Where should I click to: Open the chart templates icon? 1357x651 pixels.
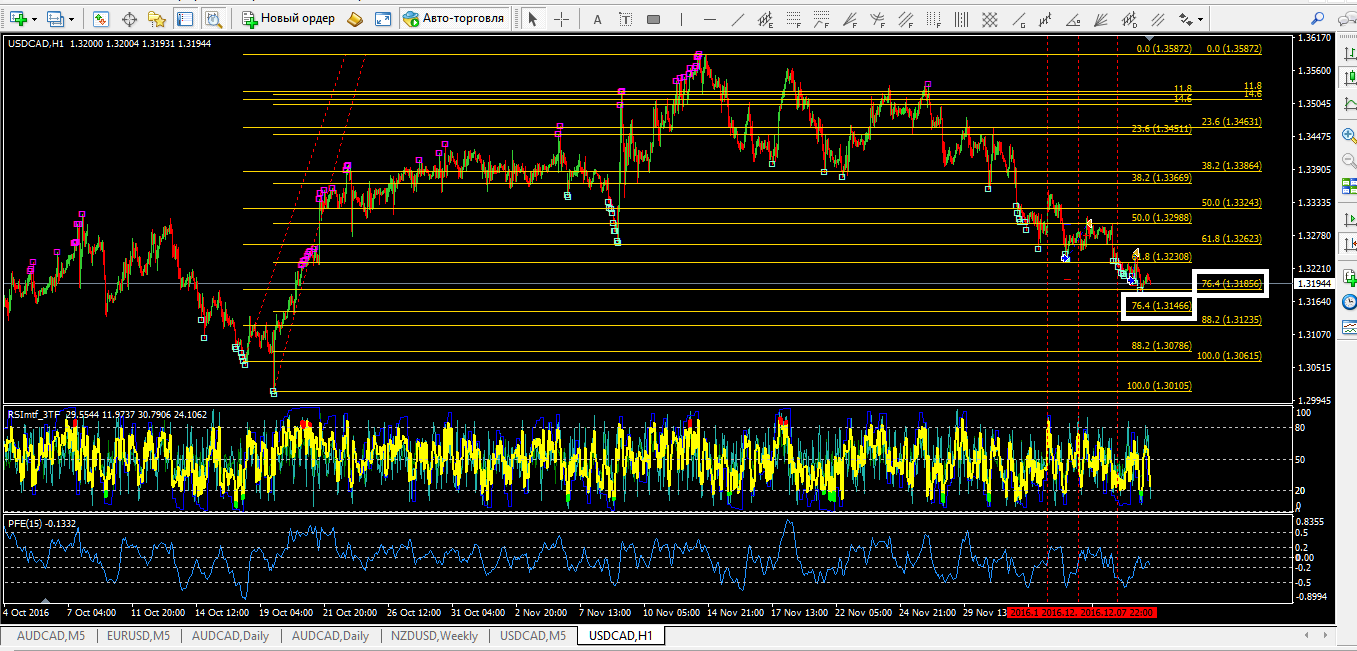click(1348, 326)
